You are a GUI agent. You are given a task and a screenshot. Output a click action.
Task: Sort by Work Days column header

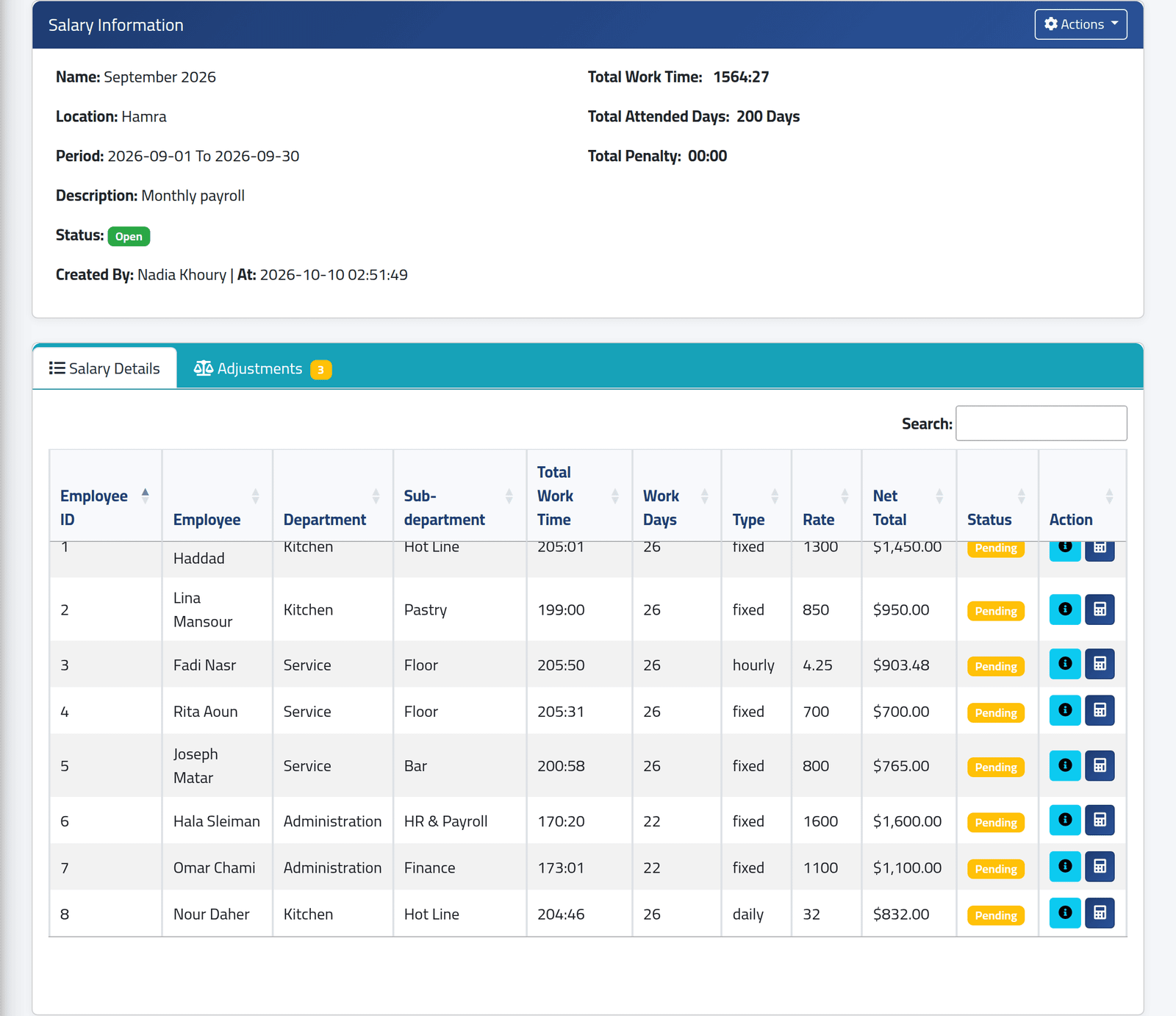click(x=676, y=496)
